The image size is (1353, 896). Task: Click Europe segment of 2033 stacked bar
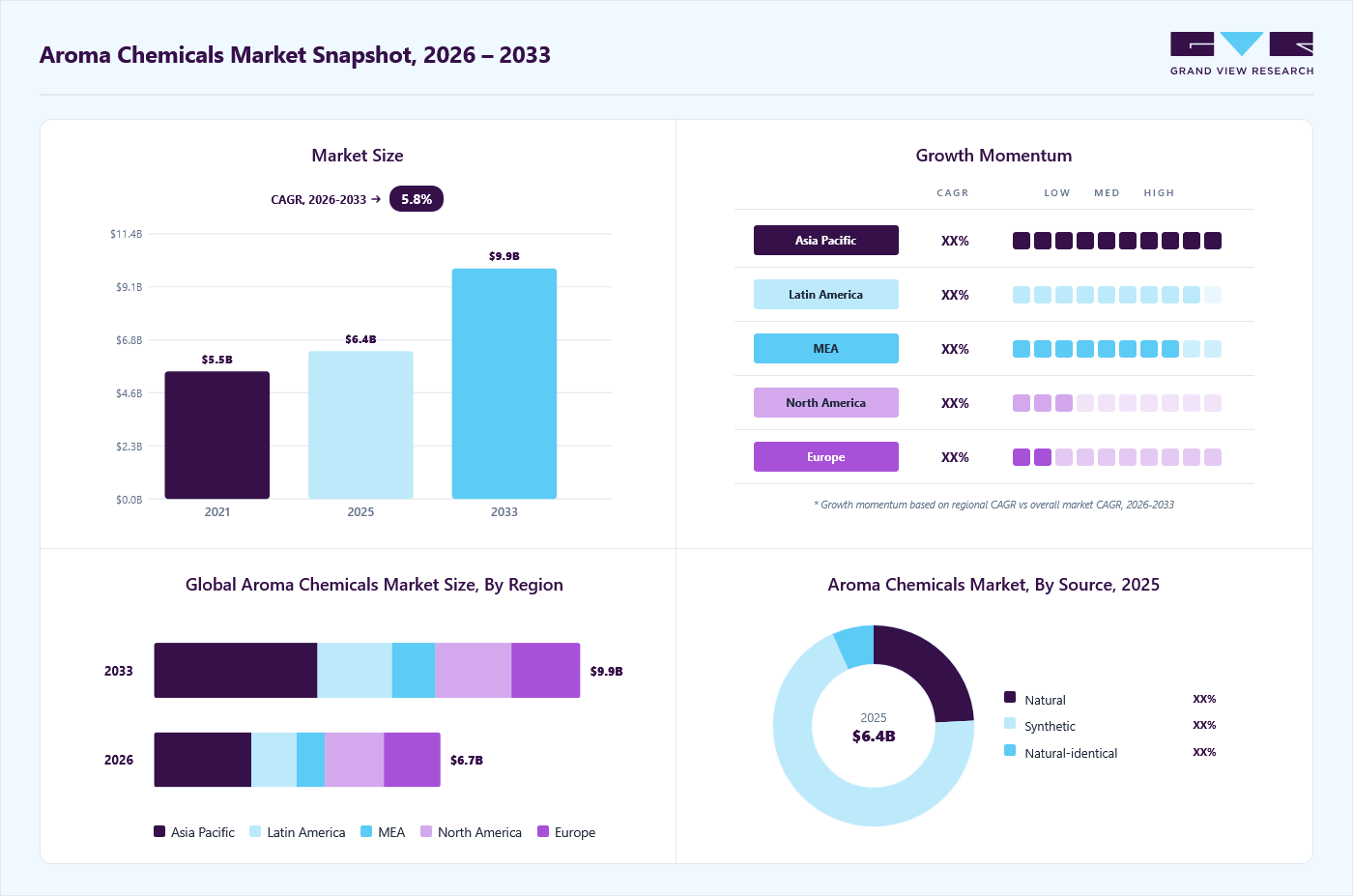click(x=546, y=670)
